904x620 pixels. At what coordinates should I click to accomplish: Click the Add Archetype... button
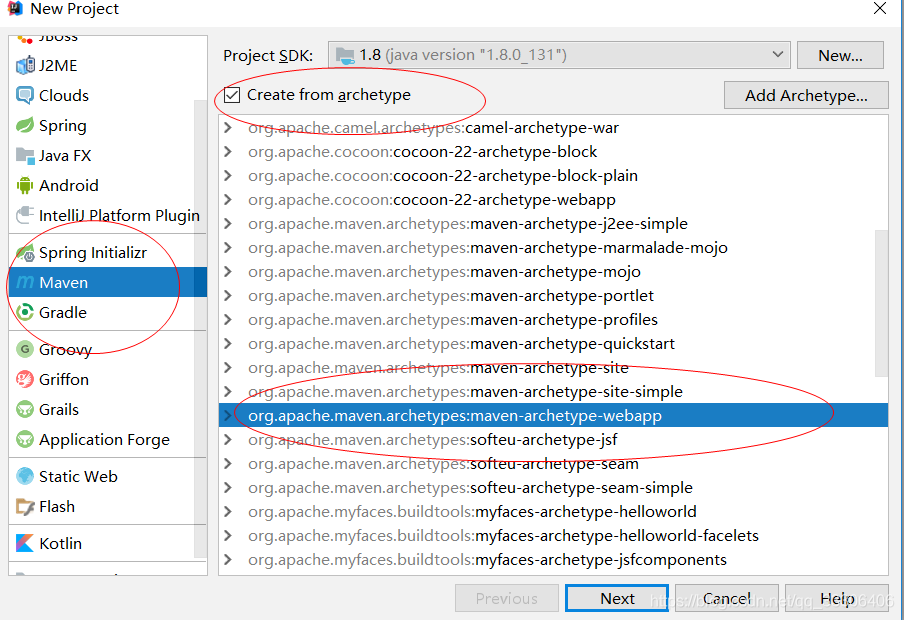point(806,95)
